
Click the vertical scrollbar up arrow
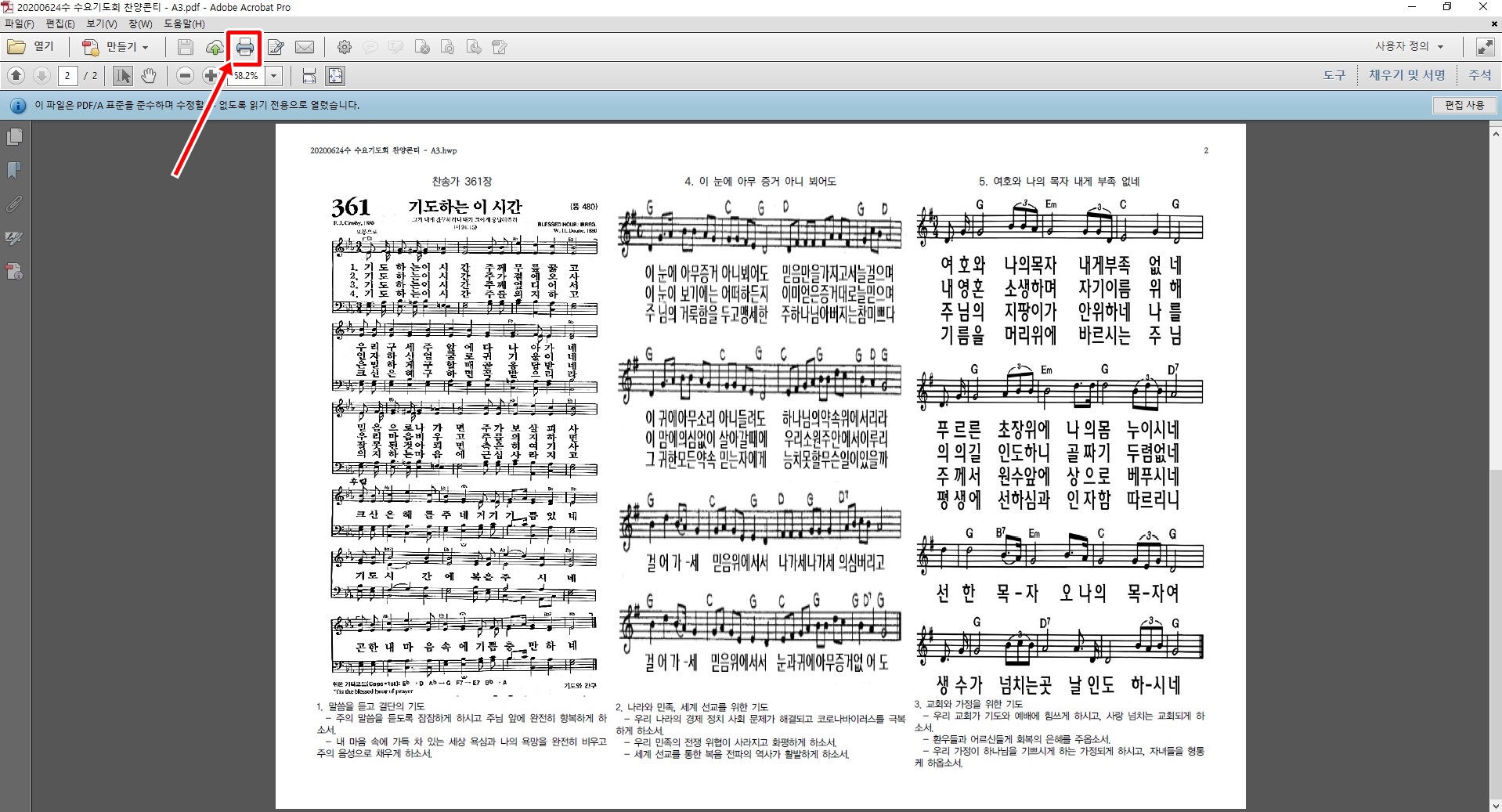coord(1495,133)
